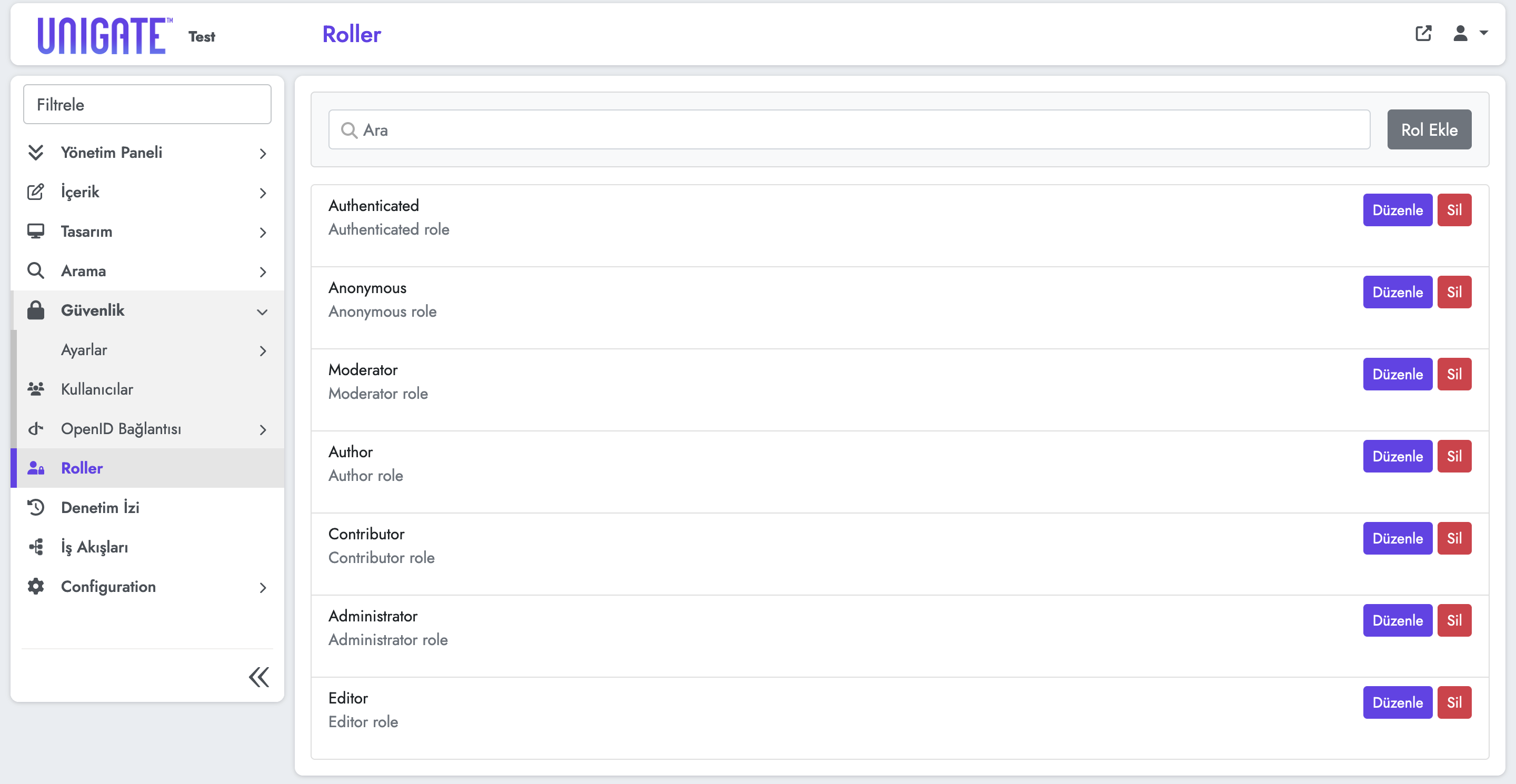
Task: Focus the Ara role search field
Action: (849, 129)
